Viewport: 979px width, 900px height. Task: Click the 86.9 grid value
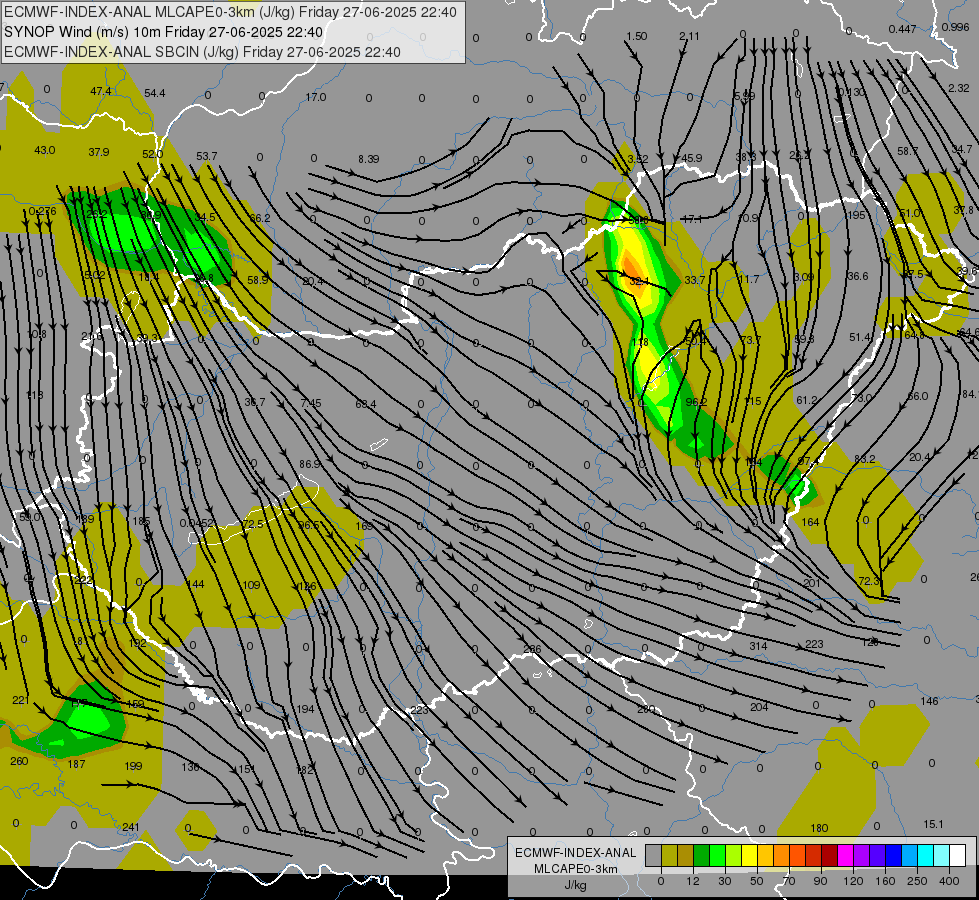pos(310,464)
